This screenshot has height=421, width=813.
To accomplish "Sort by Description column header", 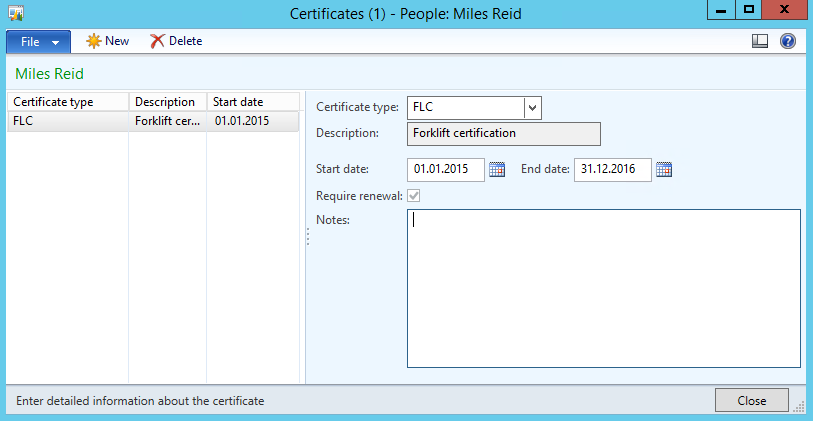I will point(166,102).
